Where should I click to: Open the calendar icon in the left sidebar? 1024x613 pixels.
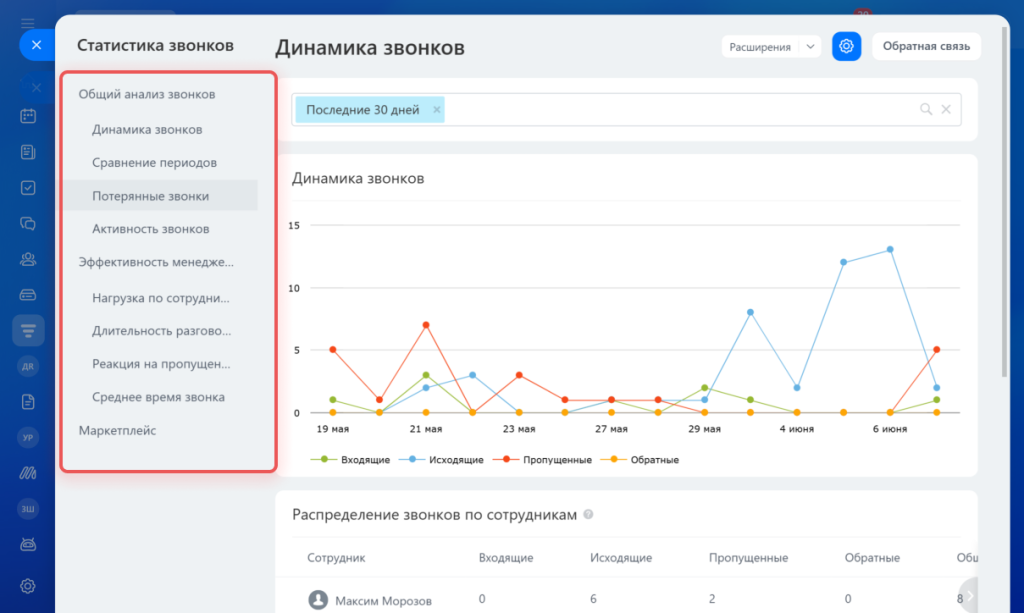[x=27, y=116]
